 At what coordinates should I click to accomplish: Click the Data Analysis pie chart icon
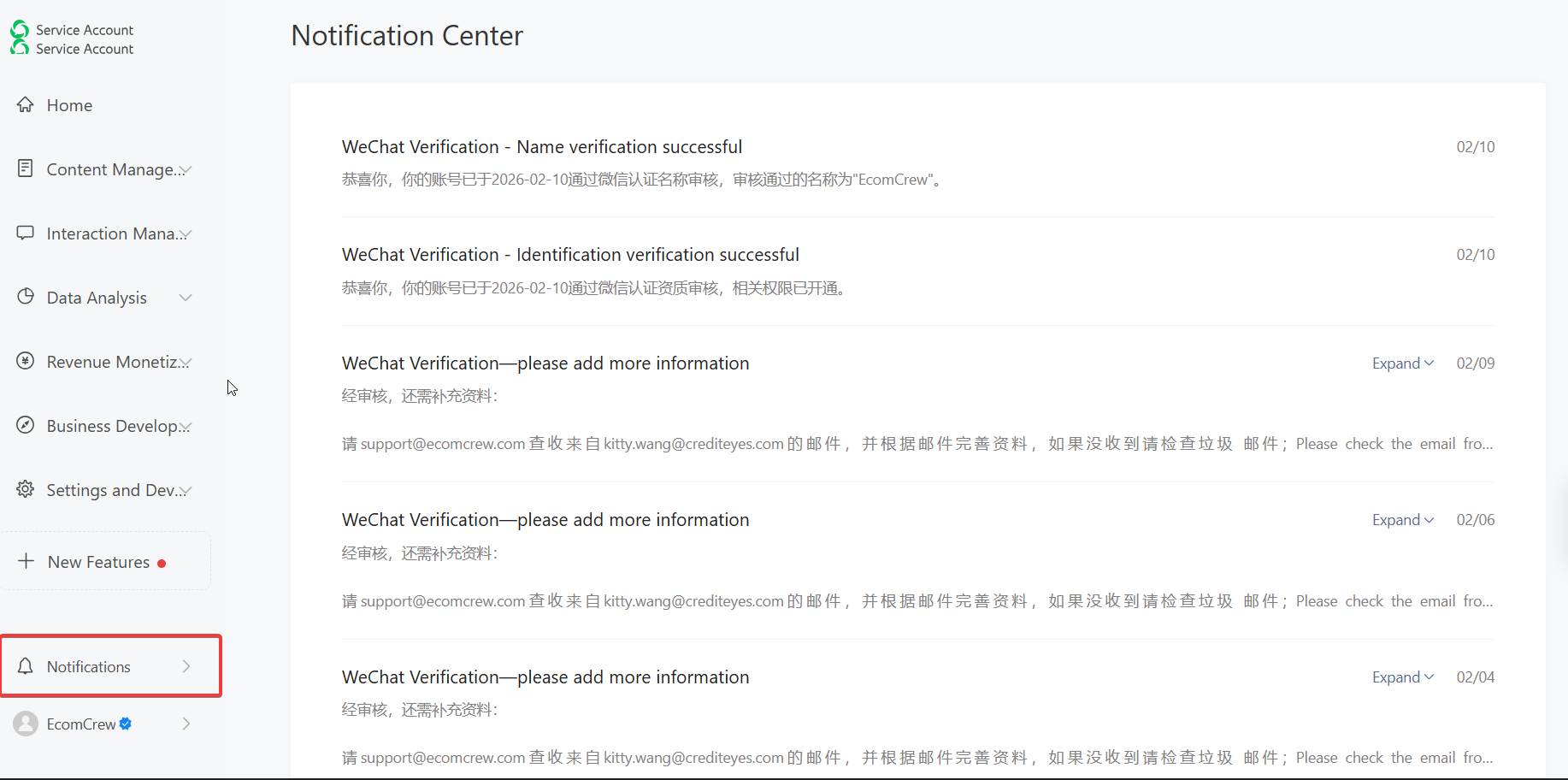coord(26,297)
